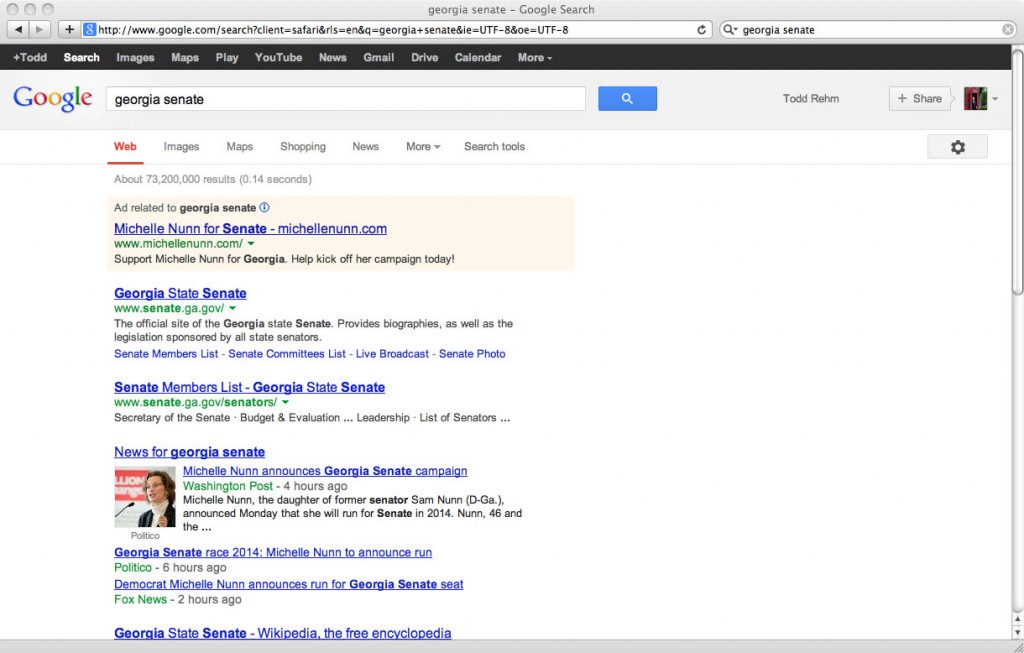Open the Georgia Senate race 2014 Politico article
1024x653 pixels.
[273, 552]
